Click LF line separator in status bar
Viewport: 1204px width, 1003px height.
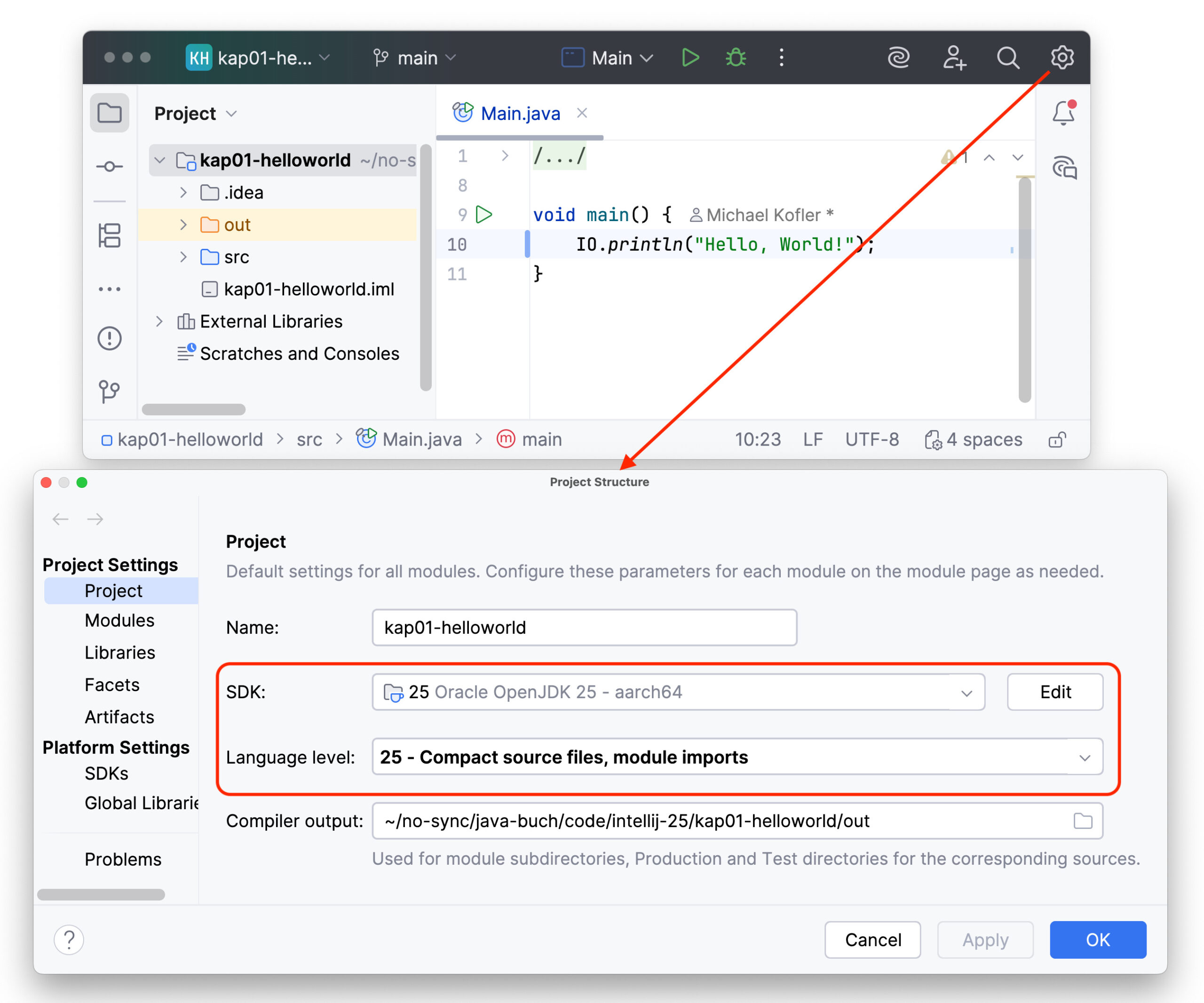click(813, 440)
